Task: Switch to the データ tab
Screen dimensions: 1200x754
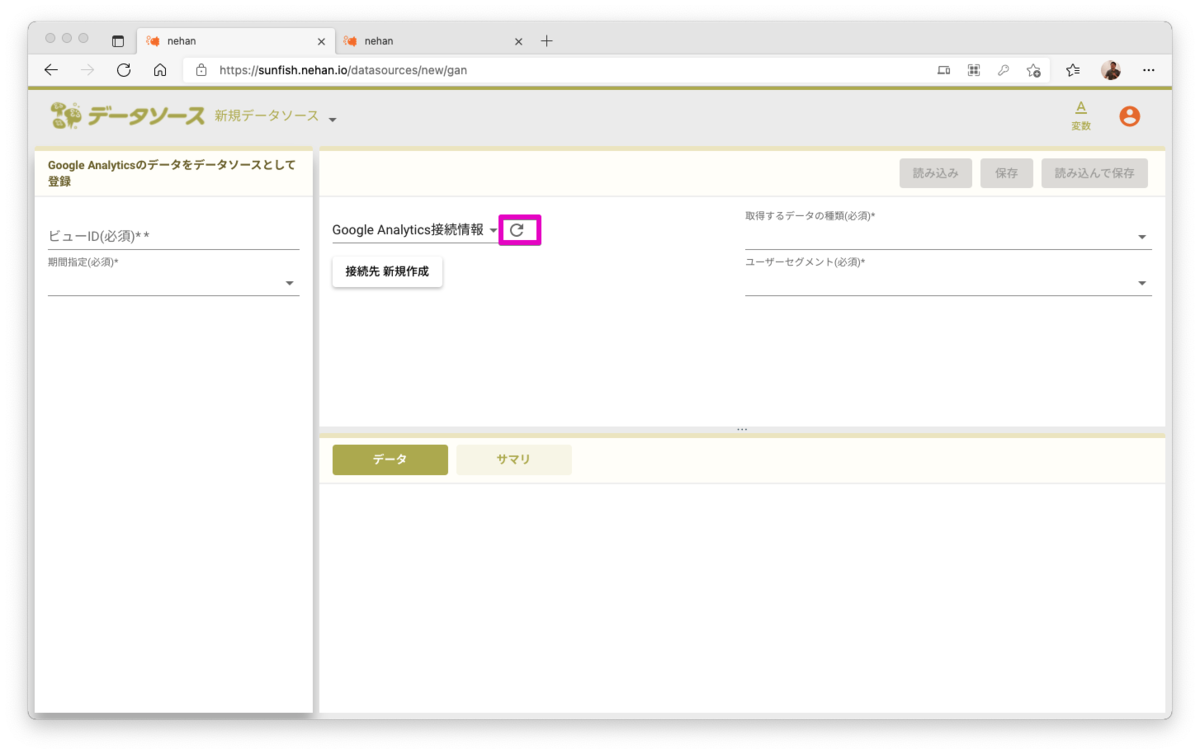Action: pyautogui.click(x=390, y=459)
